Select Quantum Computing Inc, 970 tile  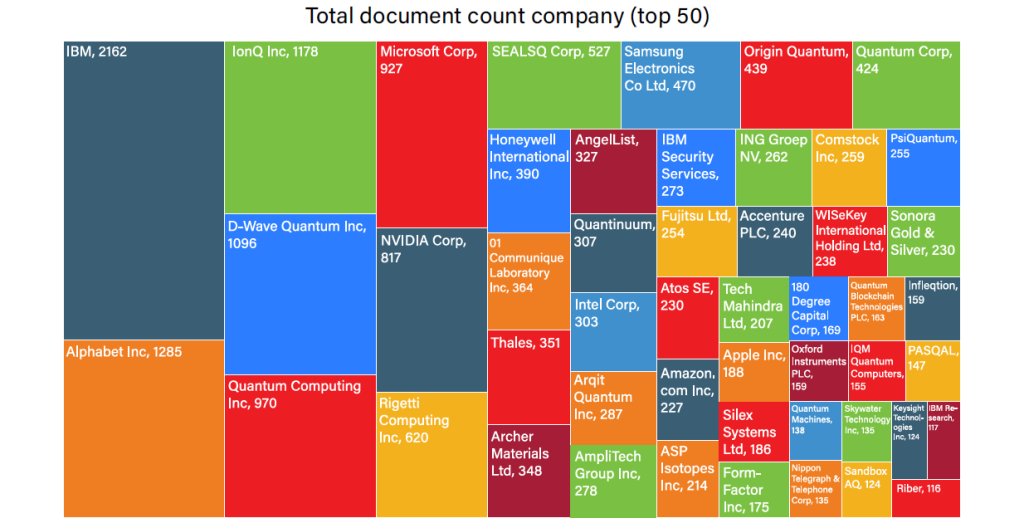tap(300, 446)
